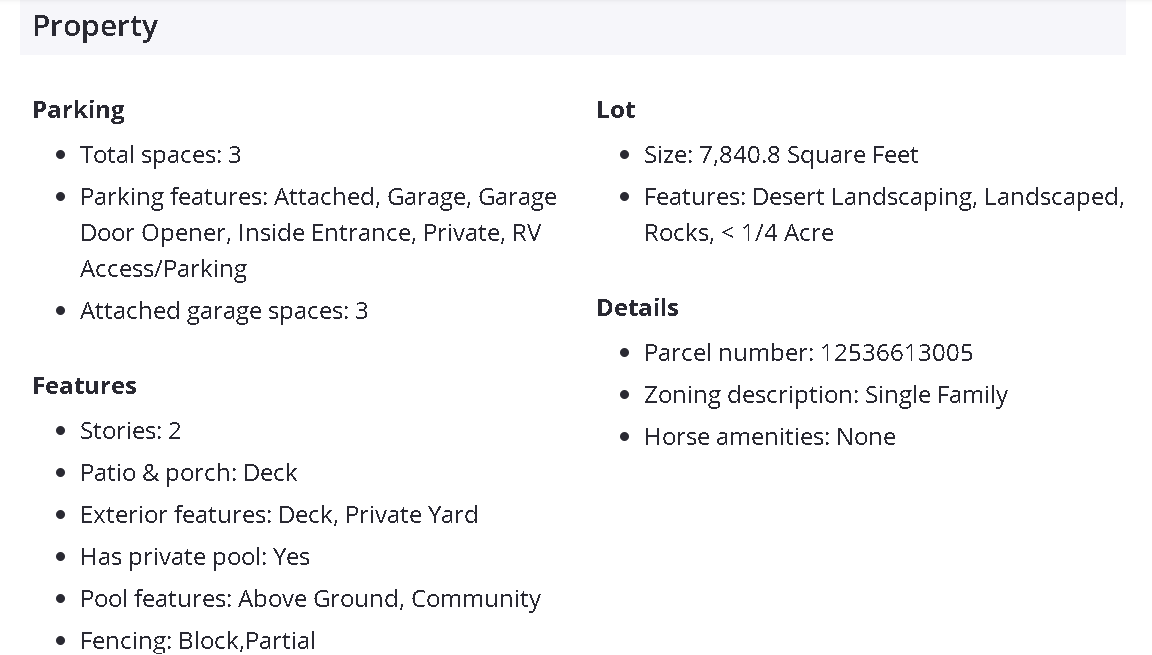The image size is (1152, 655).
Task: Click the Features heading above Stories
Action: (x=84, y=386)
